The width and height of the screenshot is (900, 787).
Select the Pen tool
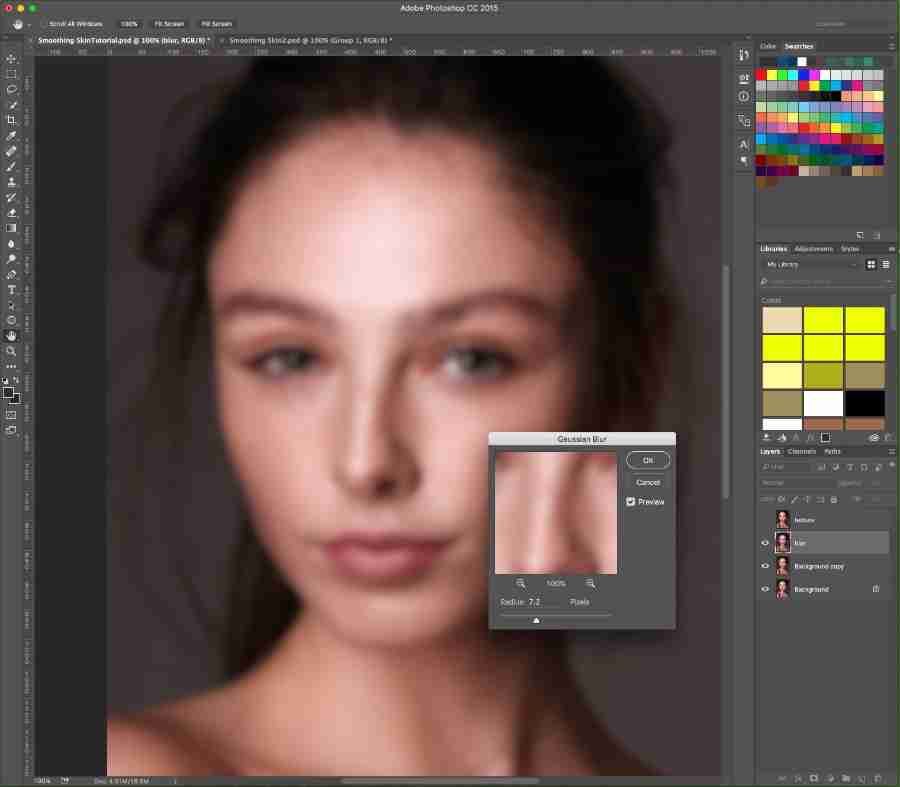click(11, 274)
